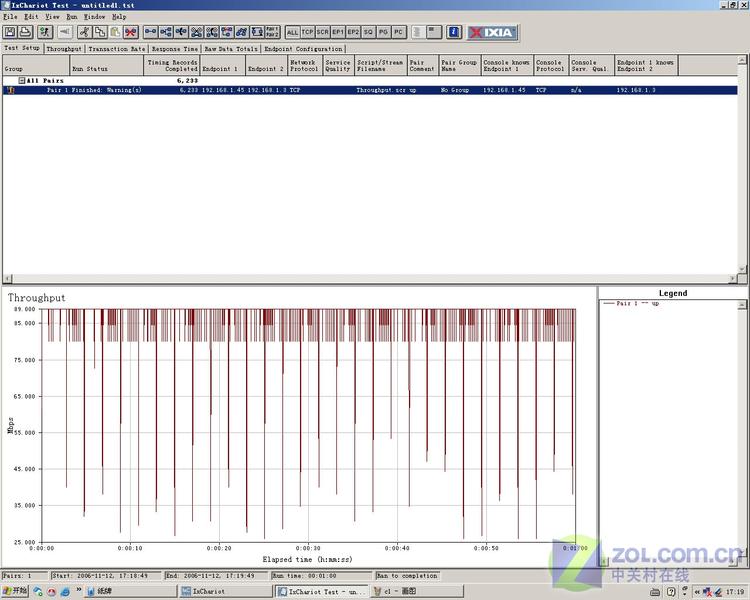Image resolution: width=750 pixels, height=600 pixels.
Task: Click the Script/Stream Filename column header
Action: [381, 66]
